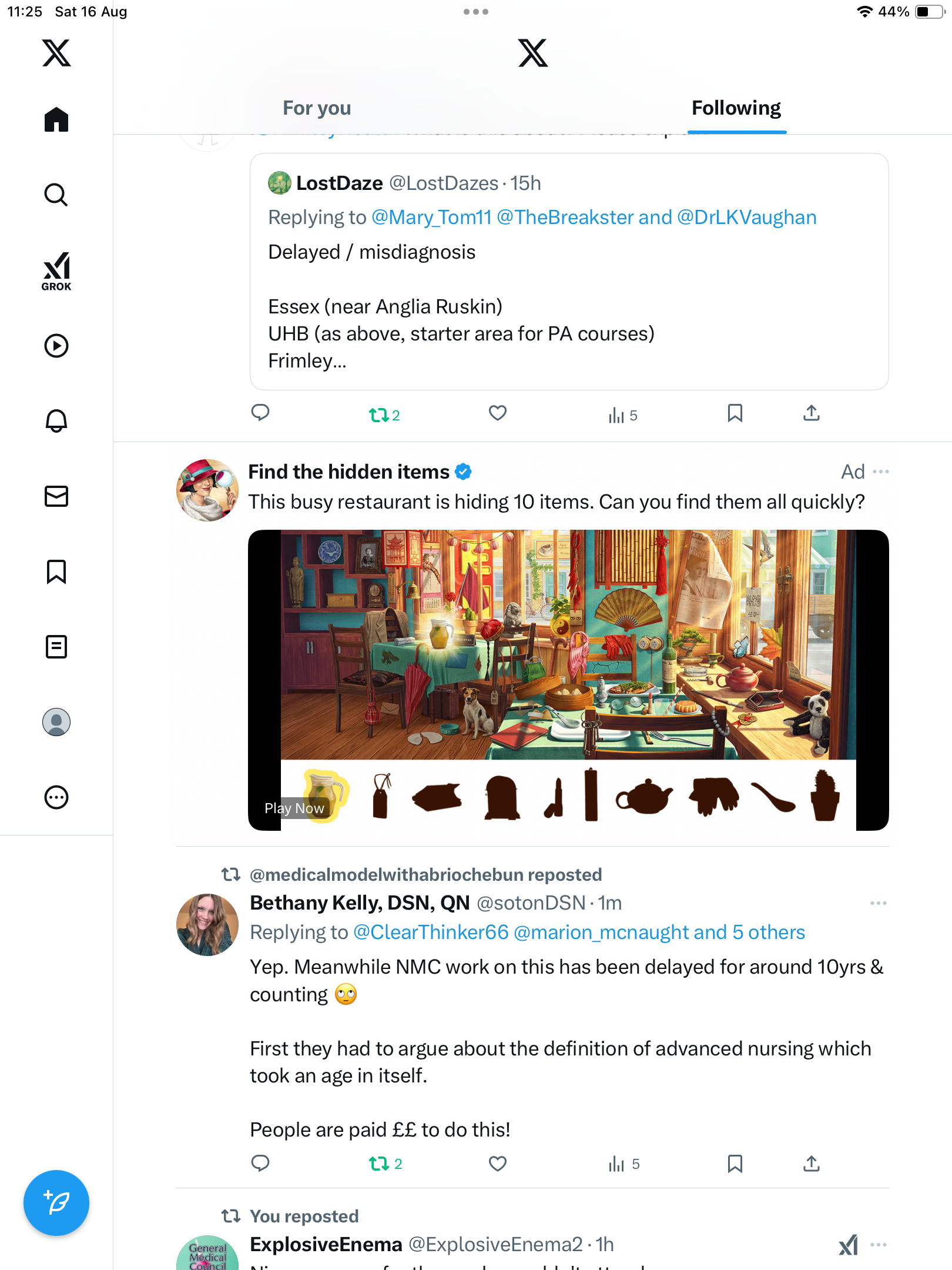Open Notifications bell in sidebar
The width and height of the screenshot is (952, 1270).
[x=56, y=420]
